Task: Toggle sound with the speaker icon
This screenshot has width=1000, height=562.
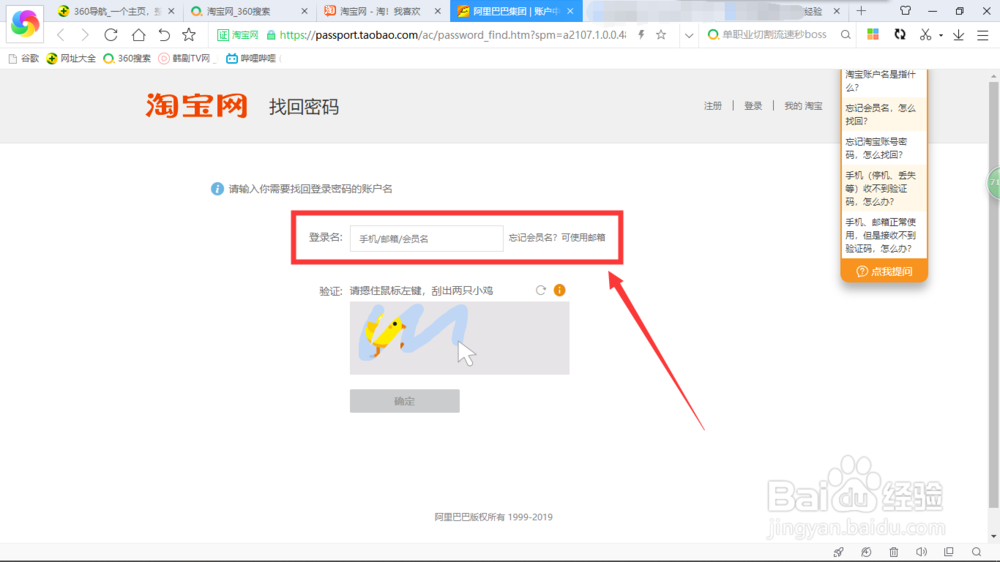Action: point(922,552)
